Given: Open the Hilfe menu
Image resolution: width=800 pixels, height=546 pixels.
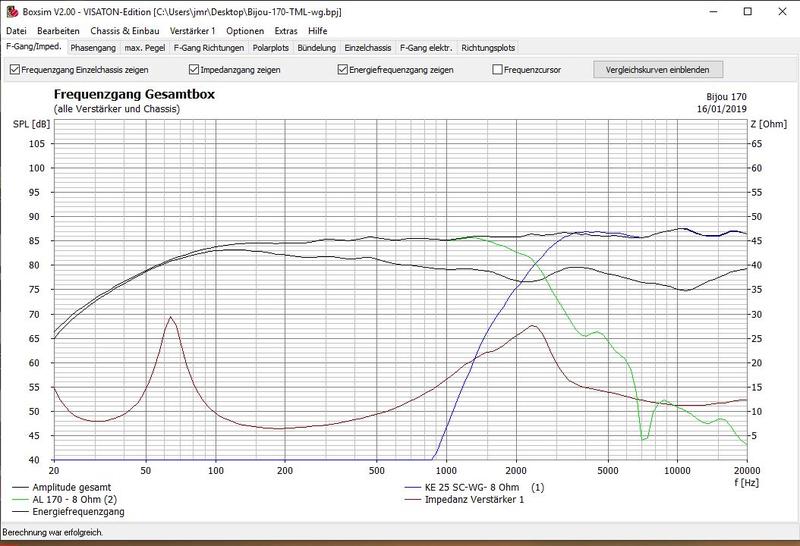Looking at the screenshot, I should 318,31.
